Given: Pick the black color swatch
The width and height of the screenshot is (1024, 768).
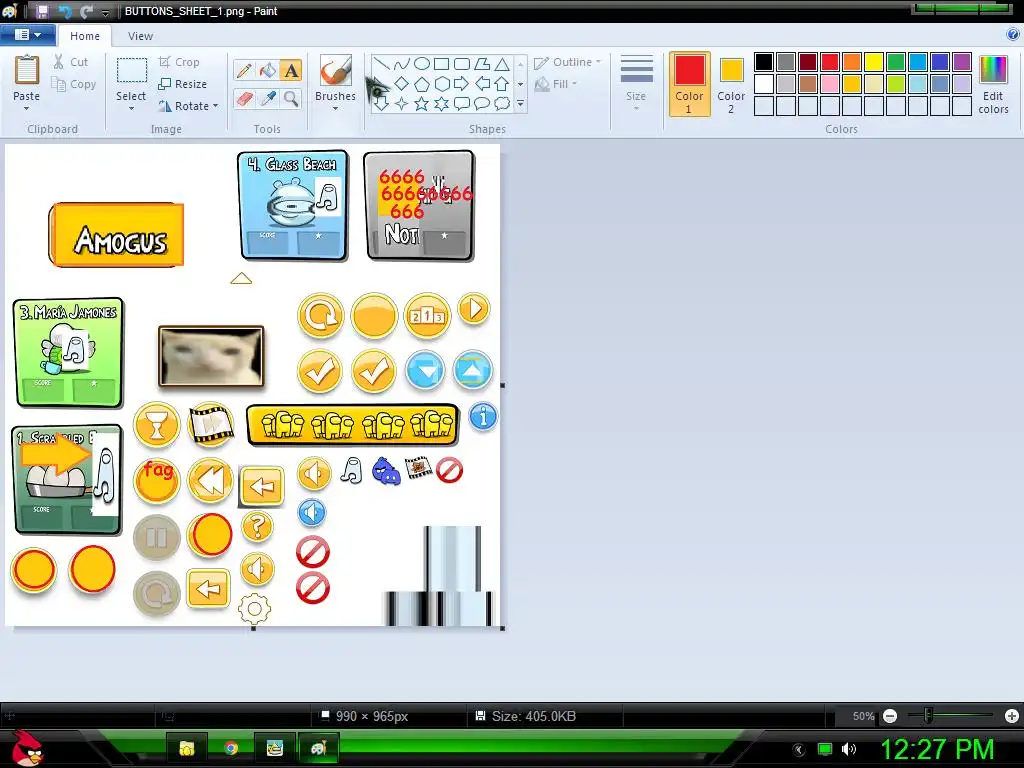Looking at the screenshot, I should [x=764, y=62].
